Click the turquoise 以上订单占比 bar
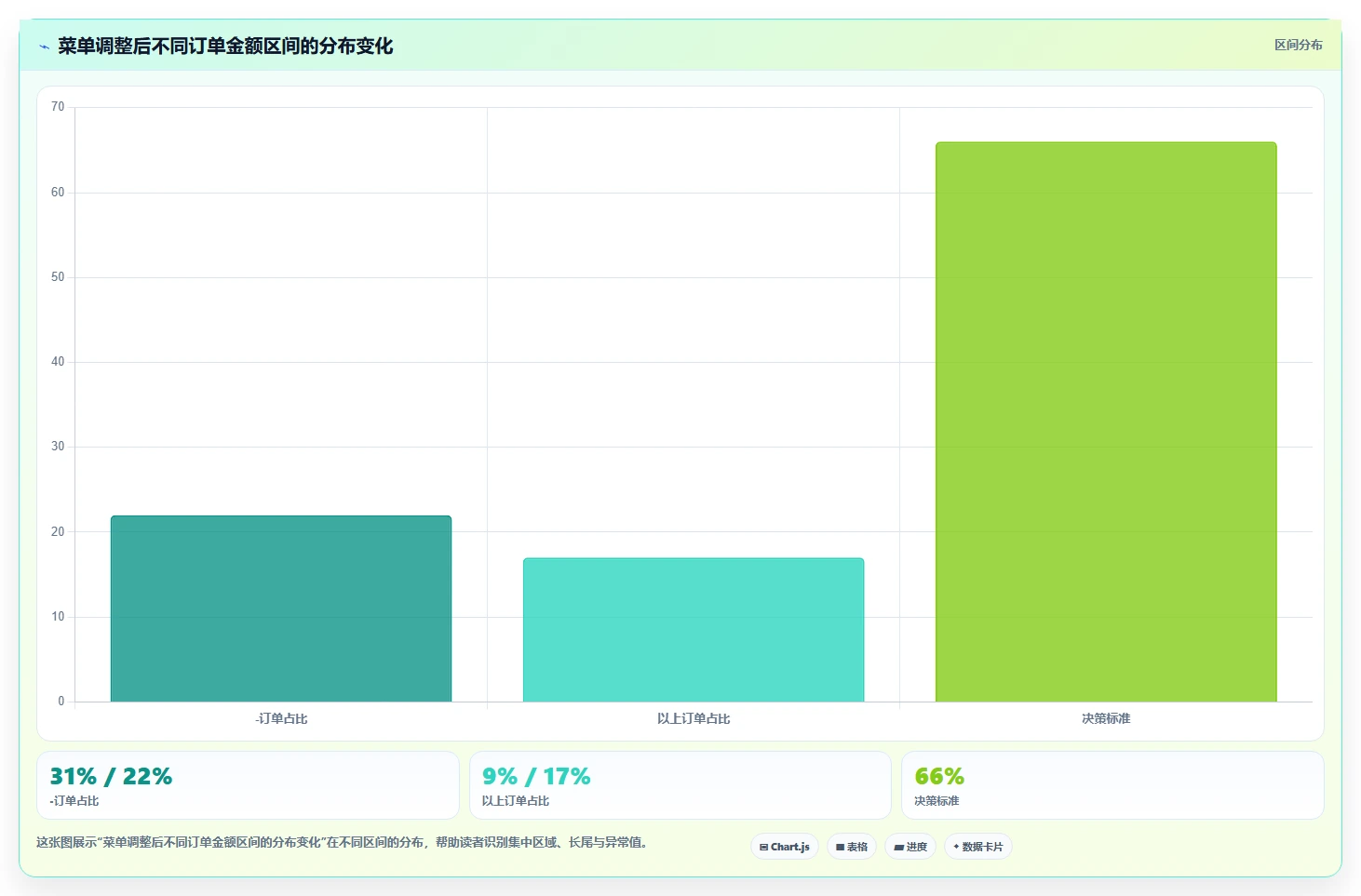Image resolution: width=1361 pixels, height=896 pixels. point(694,630)
